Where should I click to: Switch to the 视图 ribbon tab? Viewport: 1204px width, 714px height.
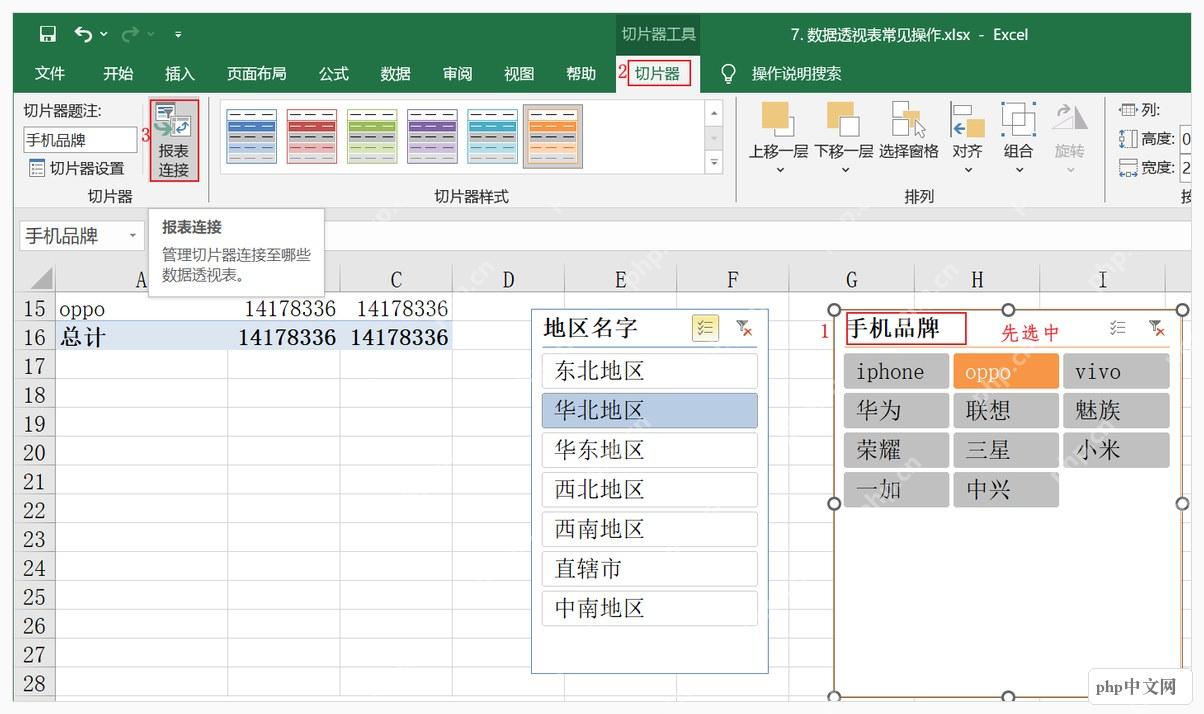(519, 74)
